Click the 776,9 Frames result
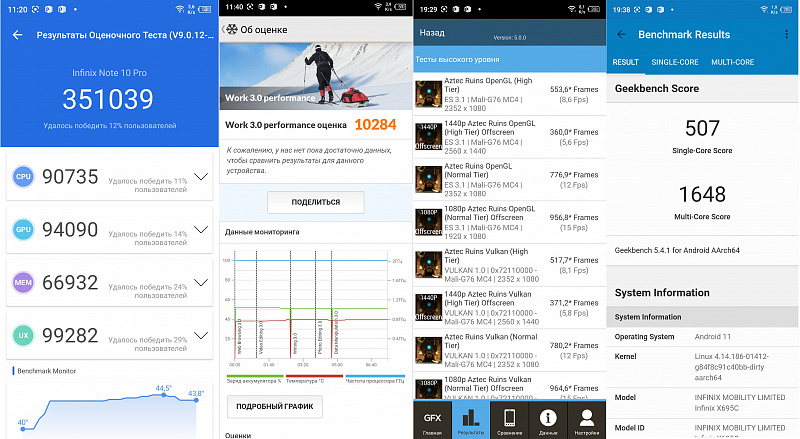This screenshot has width=800, height=439. tap(574, 175)
